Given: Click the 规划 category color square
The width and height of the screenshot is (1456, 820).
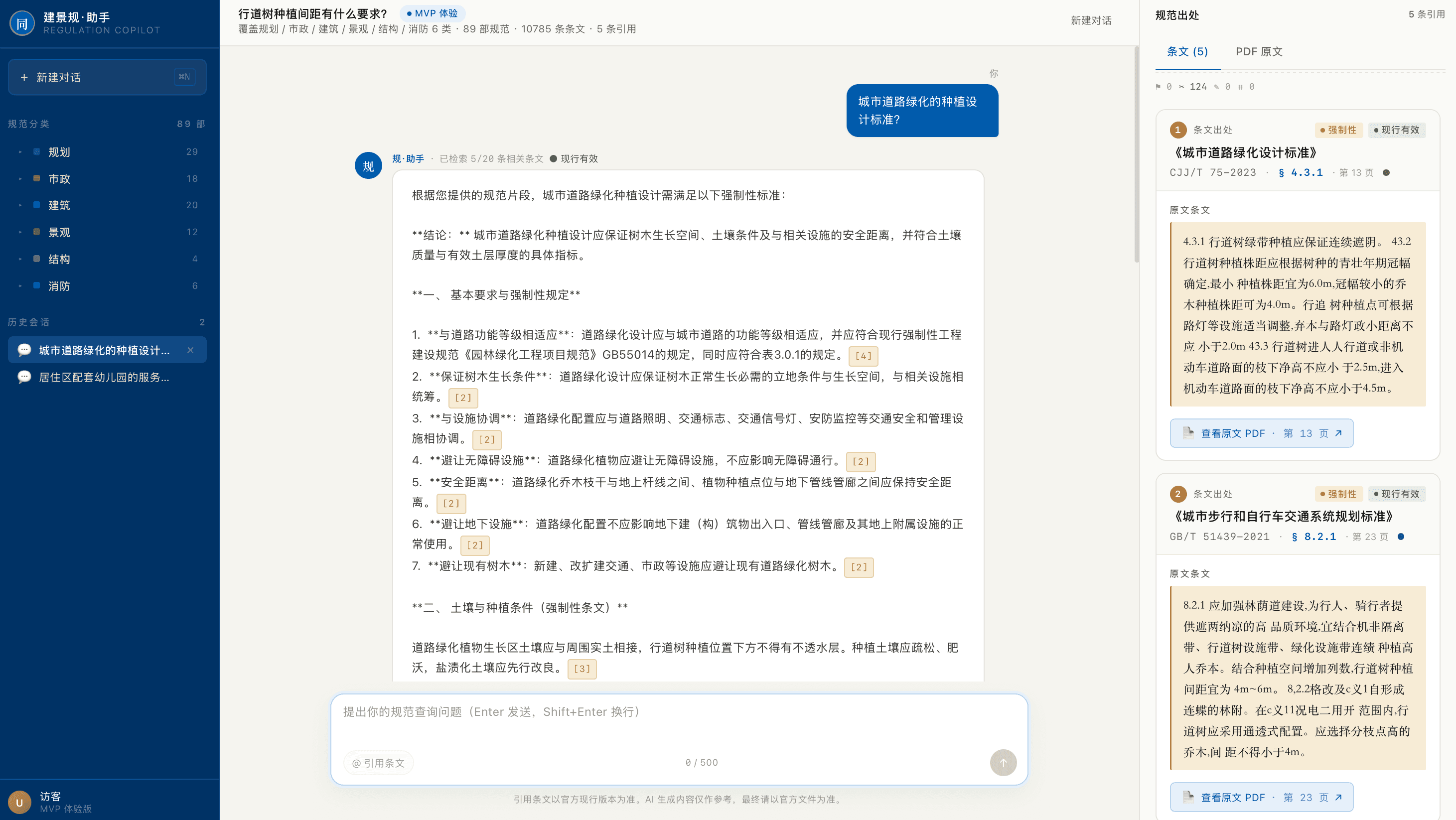Looking at the screenshot, I should [37, 151].
